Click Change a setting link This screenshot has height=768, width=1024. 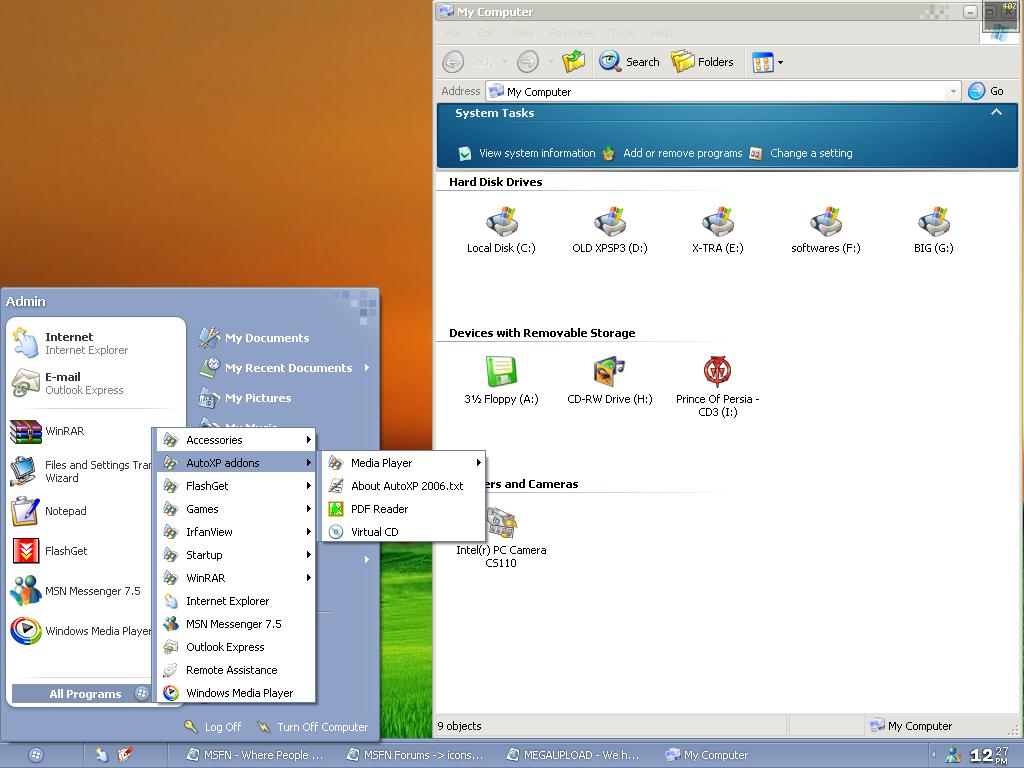[x=811, y=153]
